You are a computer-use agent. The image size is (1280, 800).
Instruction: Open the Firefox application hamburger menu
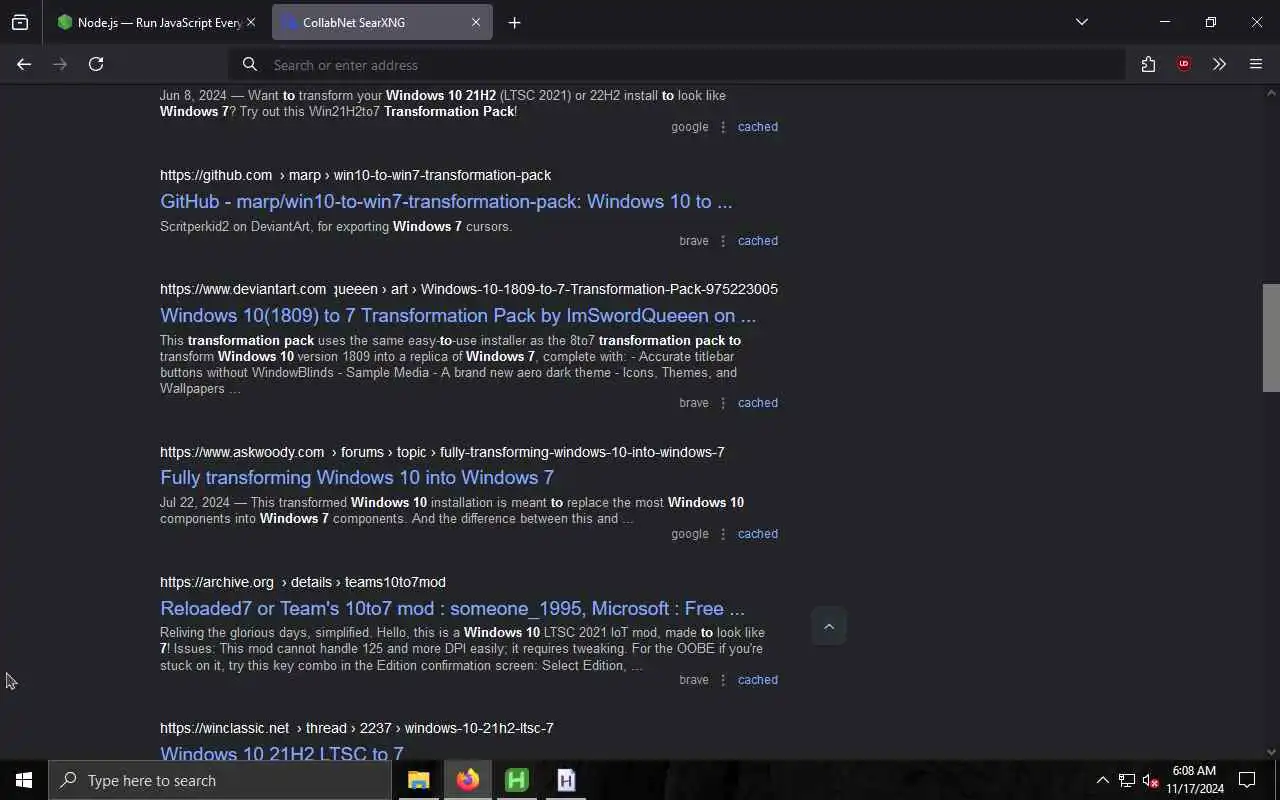1256,64
